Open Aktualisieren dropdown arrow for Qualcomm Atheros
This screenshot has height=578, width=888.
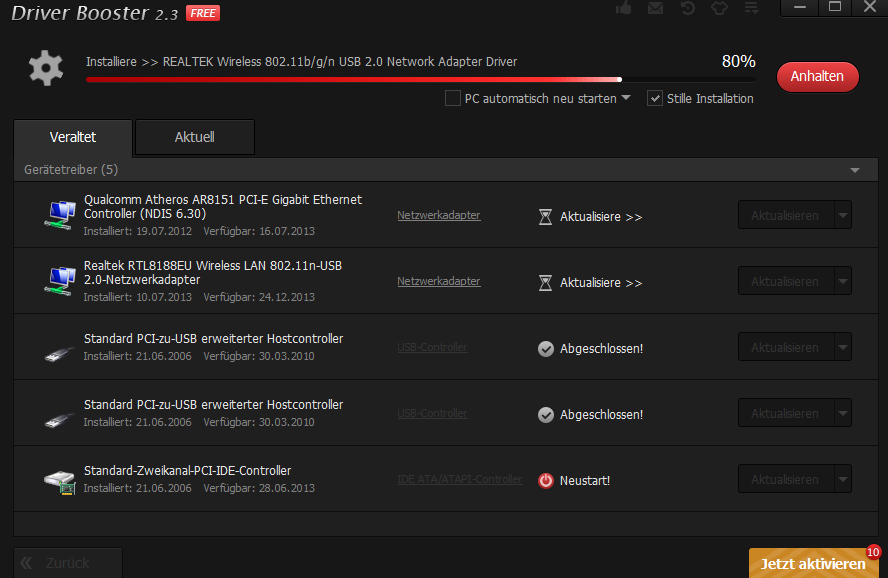[843, 215]
